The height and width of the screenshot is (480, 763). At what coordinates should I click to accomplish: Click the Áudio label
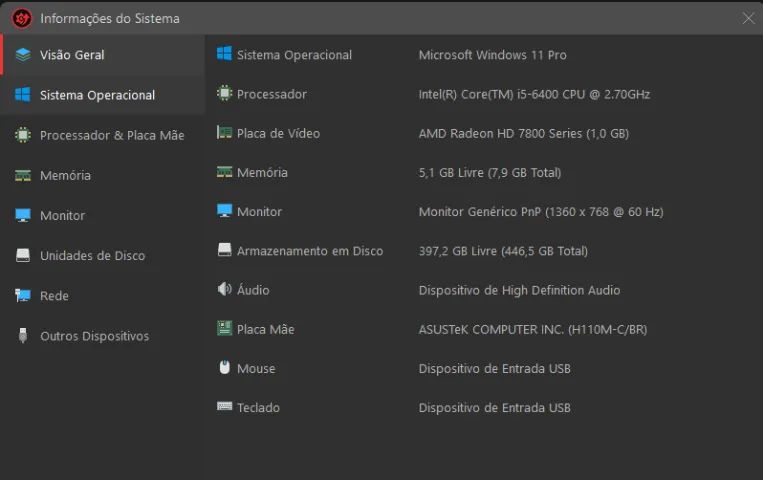[x=253, y=290]
